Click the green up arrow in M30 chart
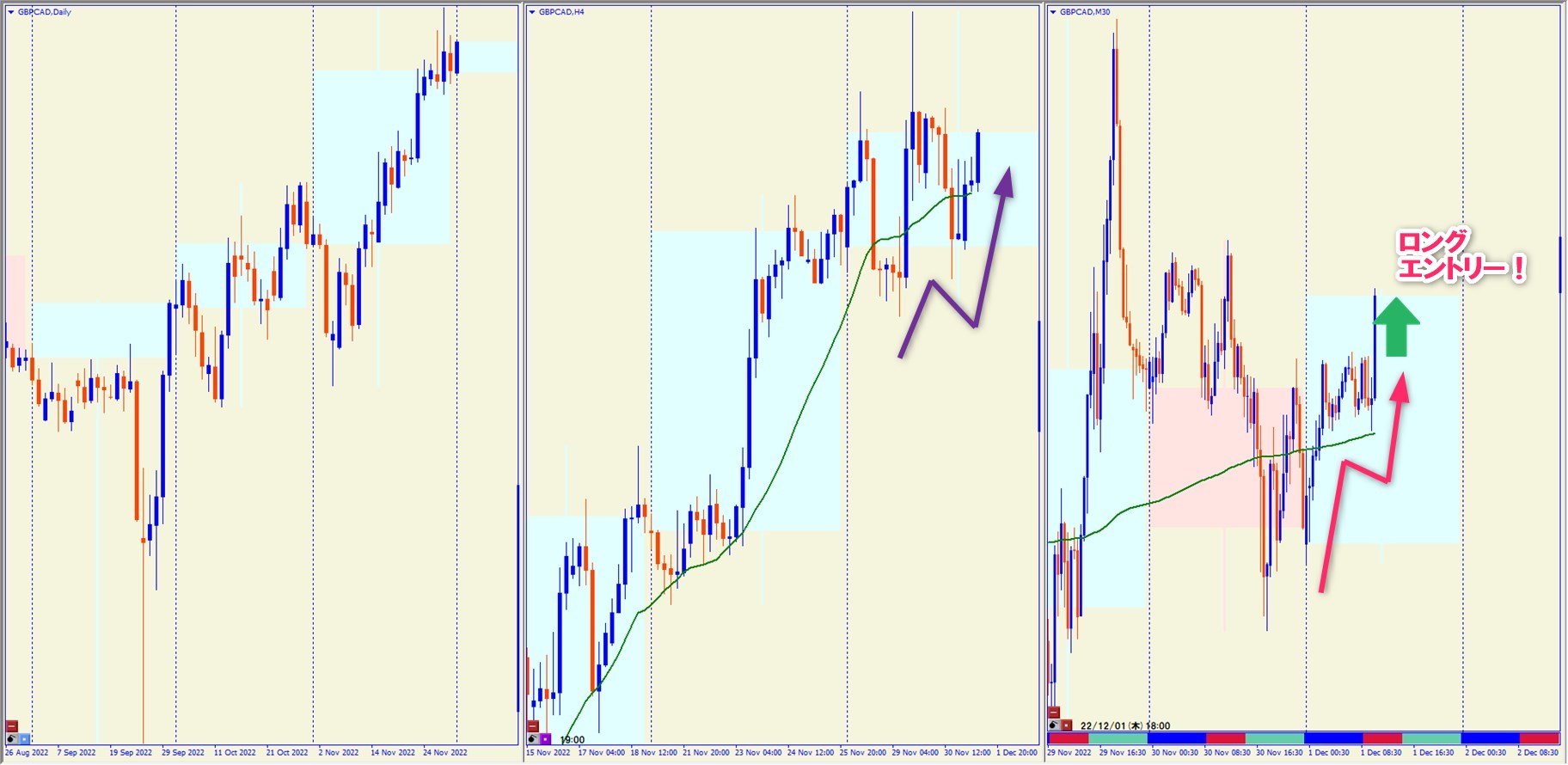 point(1396,327)
